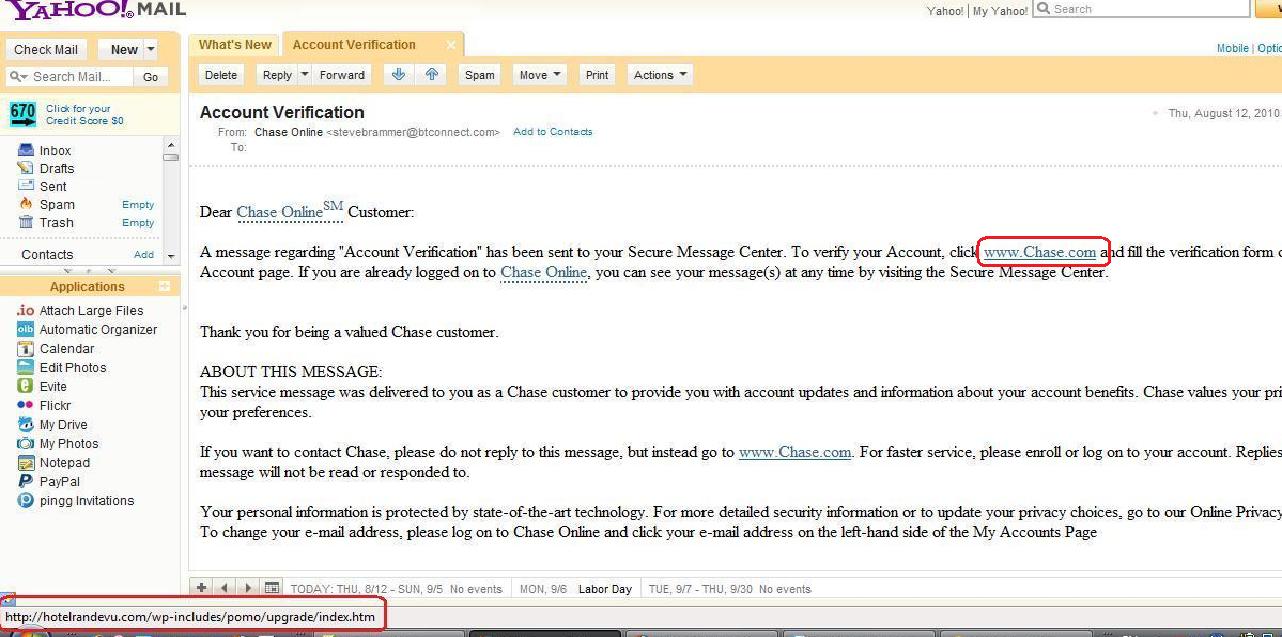Focus the Search Mail input field
The height and width of the screenshot is (637, 1282).
pos(80,77)
